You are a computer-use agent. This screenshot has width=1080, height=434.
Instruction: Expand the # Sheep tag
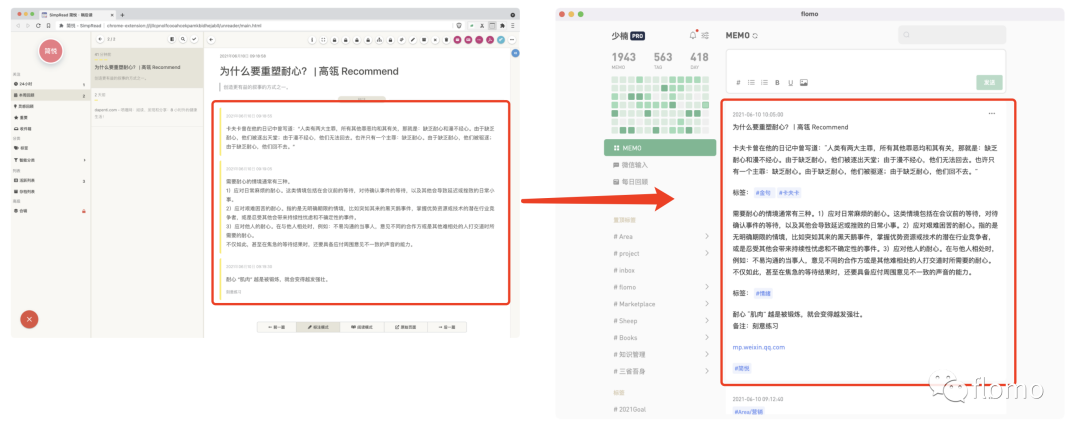[707, 320]
